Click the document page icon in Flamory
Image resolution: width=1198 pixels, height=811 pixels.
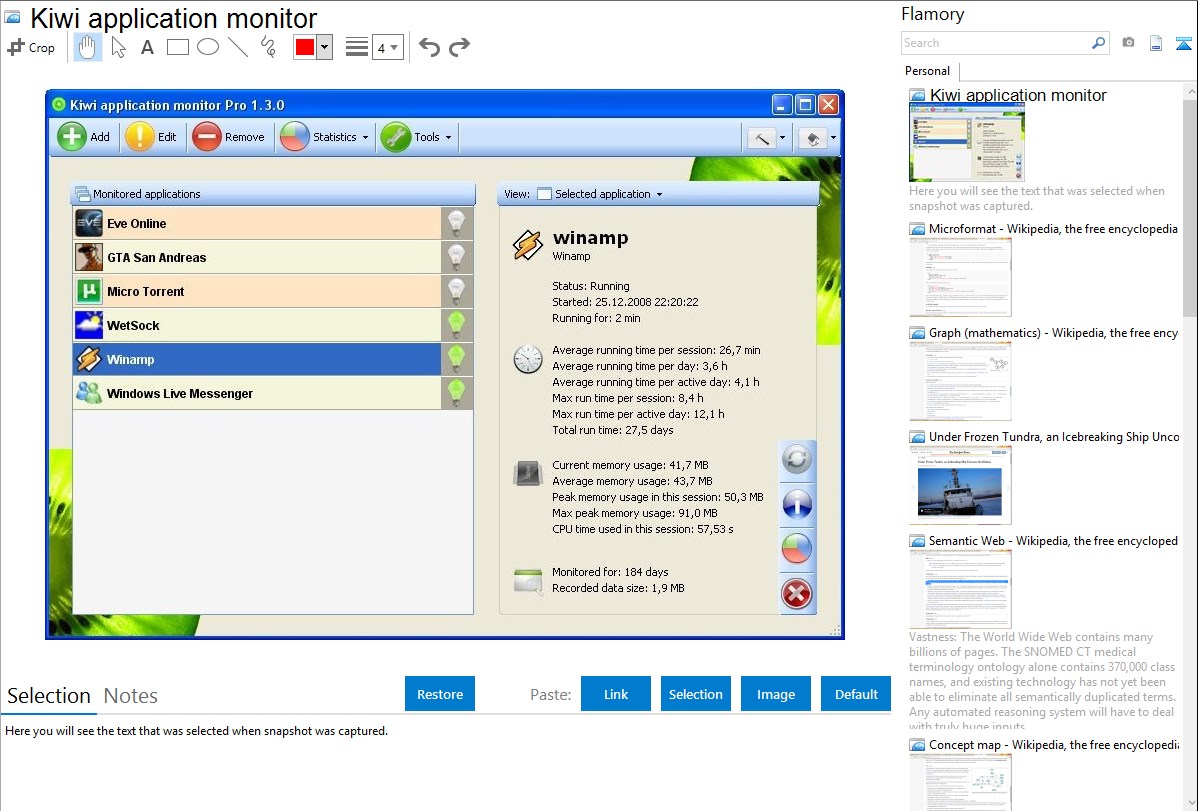1156,43
